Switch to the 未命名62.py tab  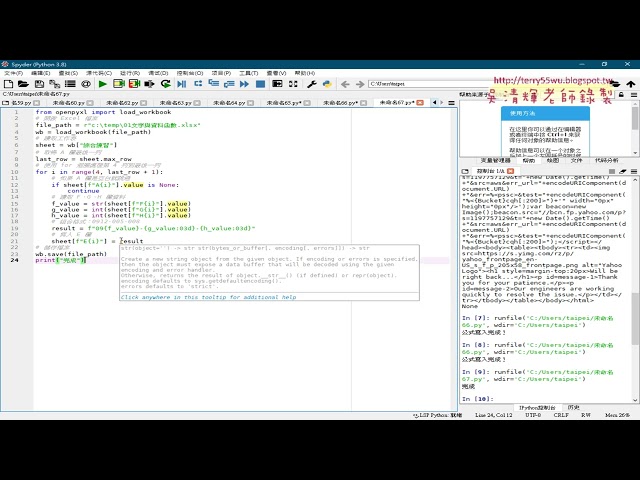tap(122, 103)
